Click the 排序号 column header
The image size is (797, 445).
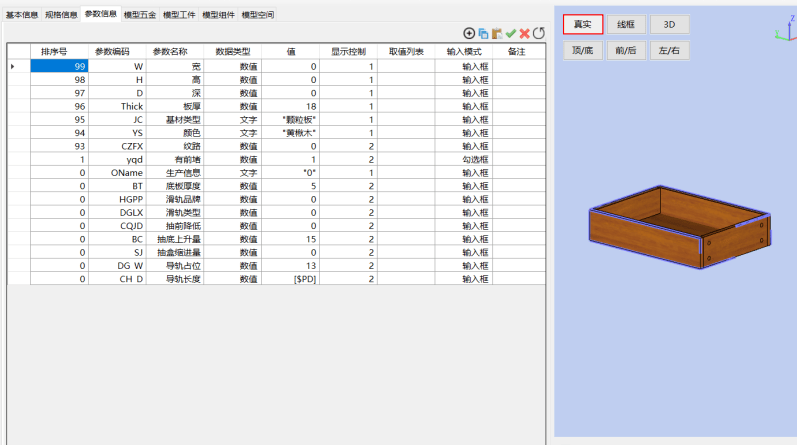[55, 51]
